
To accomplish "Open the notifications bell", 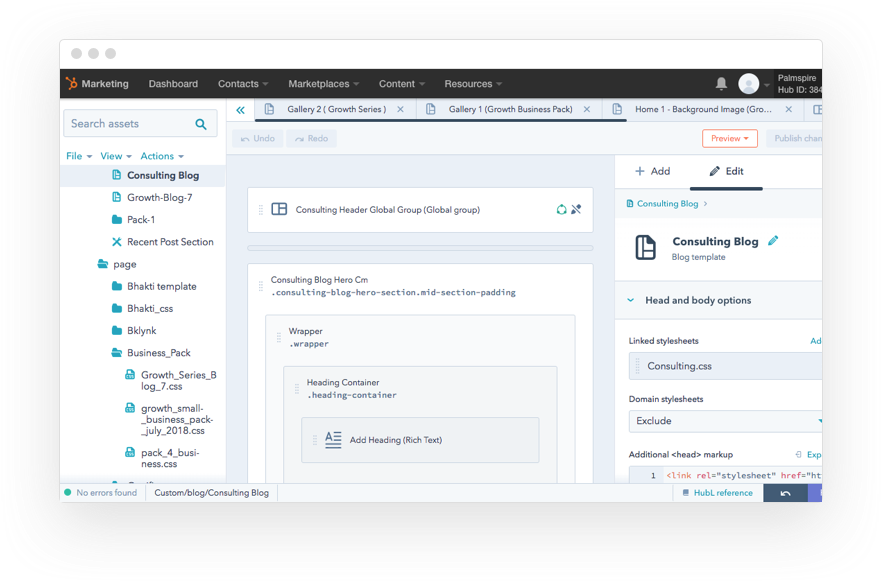I will pos(721,84).
